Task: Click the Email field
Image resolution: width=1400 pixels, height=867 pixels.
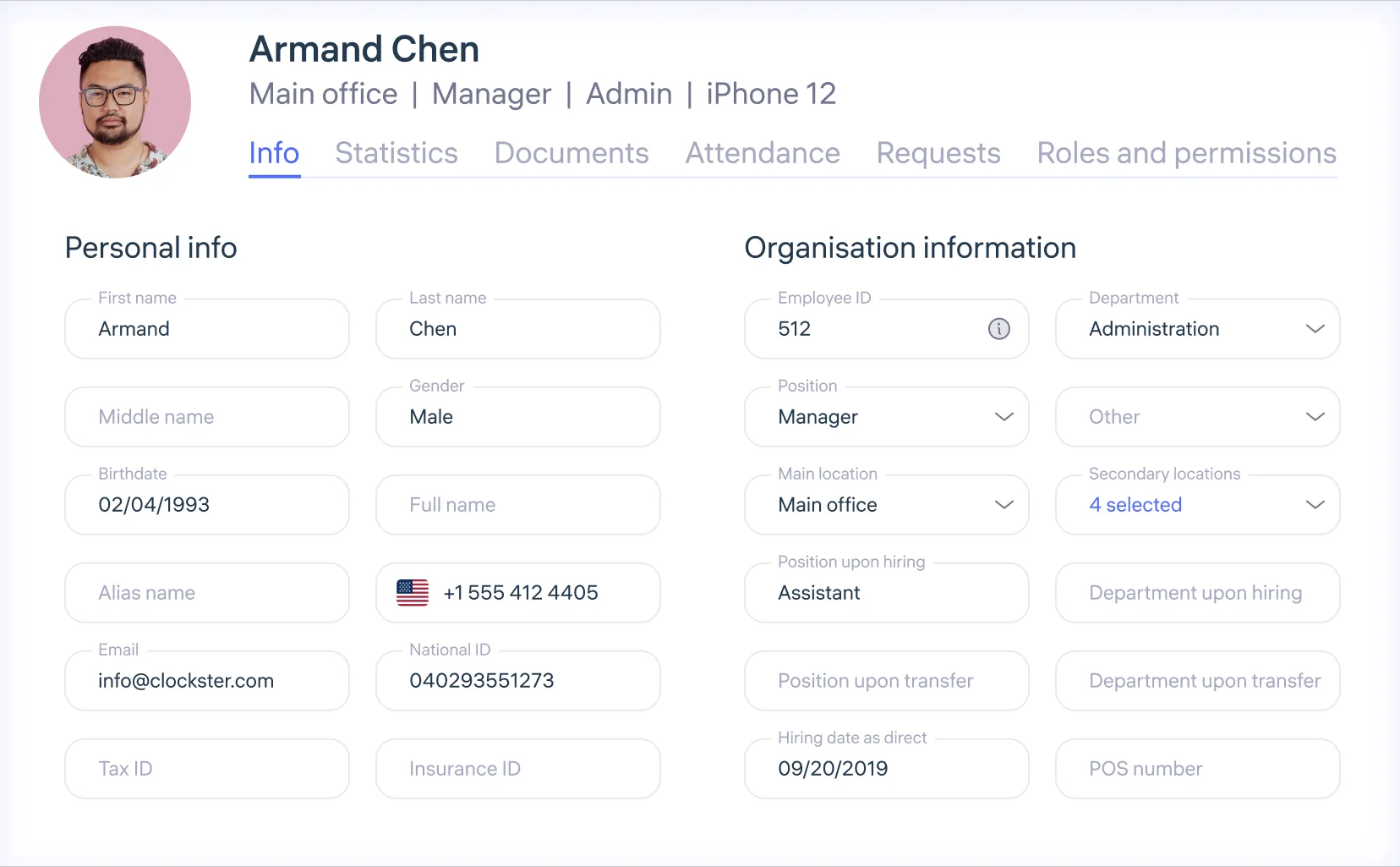Action: (x=207, y=681)
